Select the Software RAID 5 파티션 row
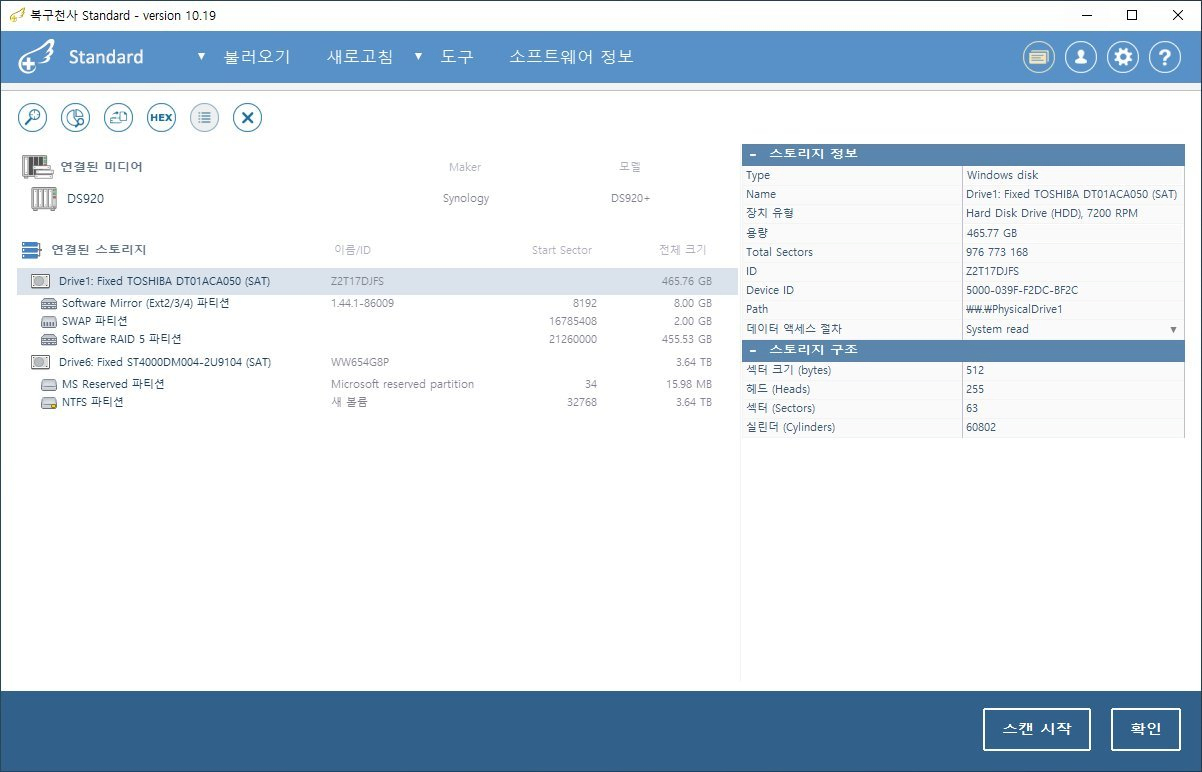 click(377, 340)
